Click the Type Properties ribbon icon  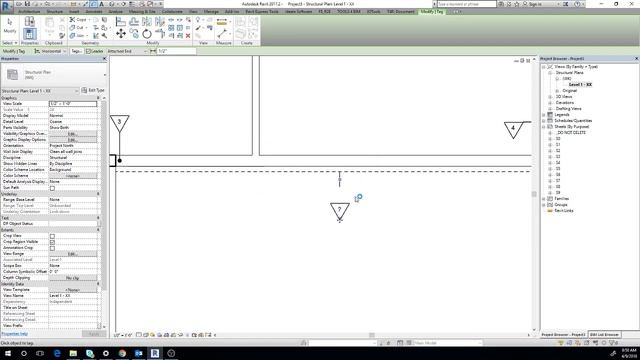[x=29, y=21]
